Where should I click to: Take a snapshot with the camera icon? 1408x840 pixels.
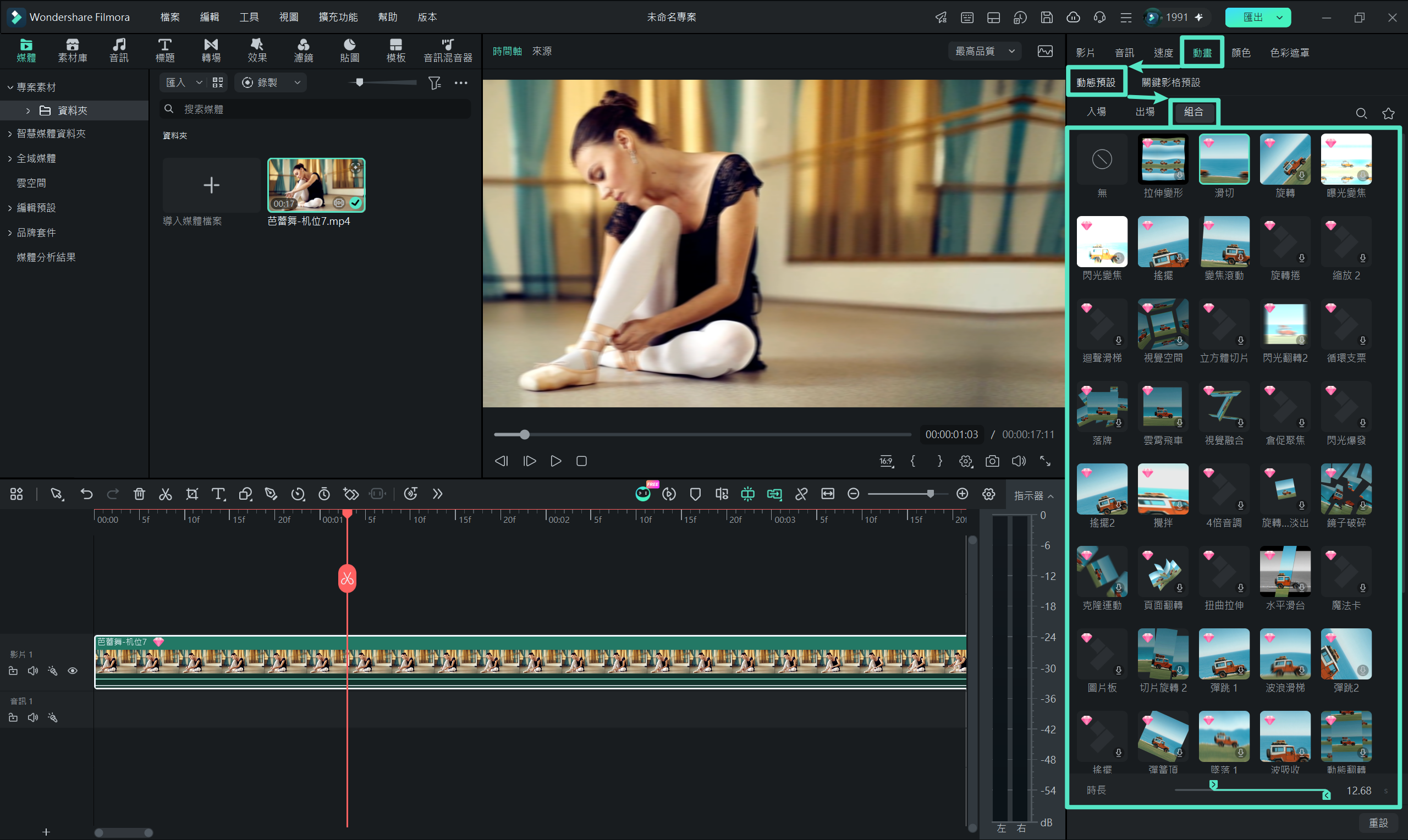(x=992, y=461)
